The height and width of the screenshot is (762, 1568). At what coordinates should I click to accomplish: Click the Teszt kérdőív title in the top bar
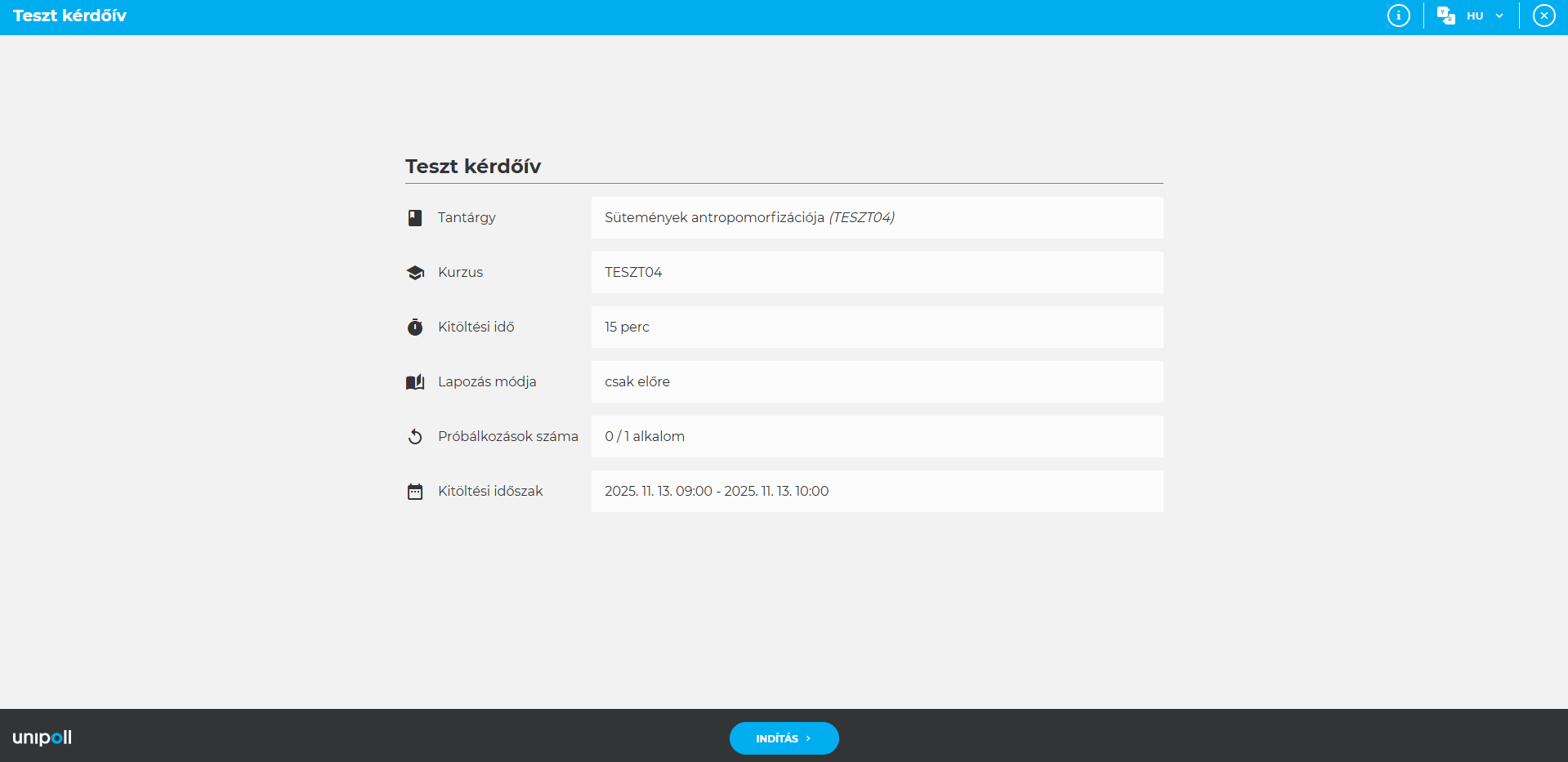pyautogui.click(x=69, y=16)
